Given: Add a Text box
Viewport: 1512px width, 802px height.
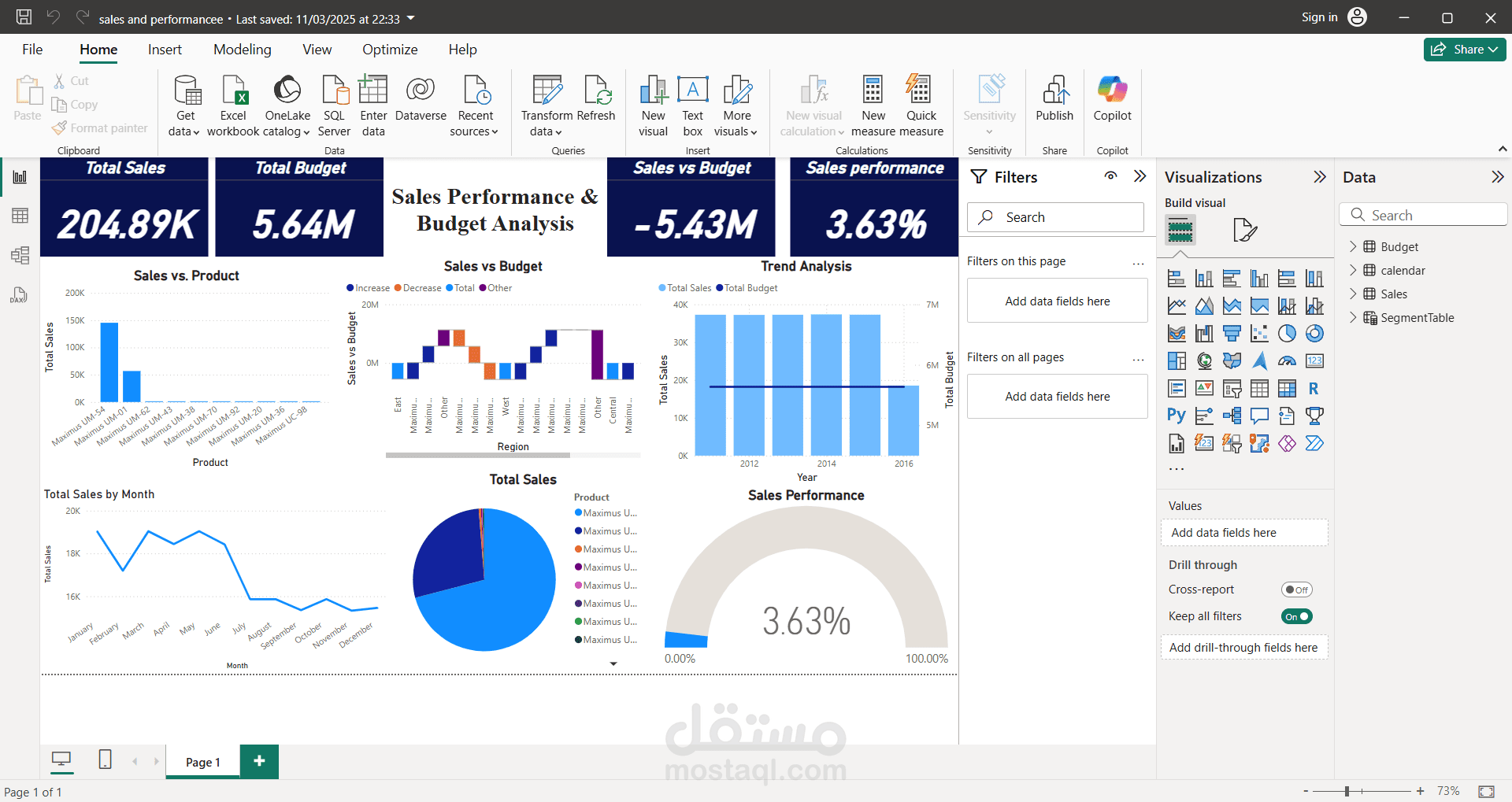Looking at the screenshot, I should pos(693,106).
